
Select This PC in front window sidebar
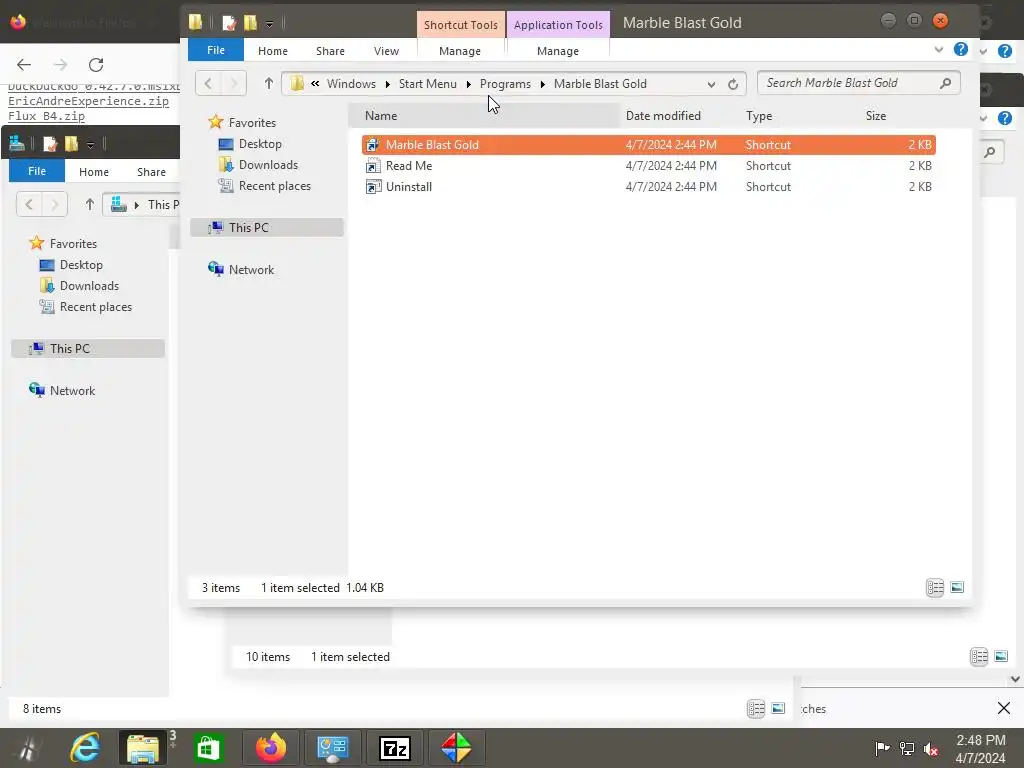point(266,227)
